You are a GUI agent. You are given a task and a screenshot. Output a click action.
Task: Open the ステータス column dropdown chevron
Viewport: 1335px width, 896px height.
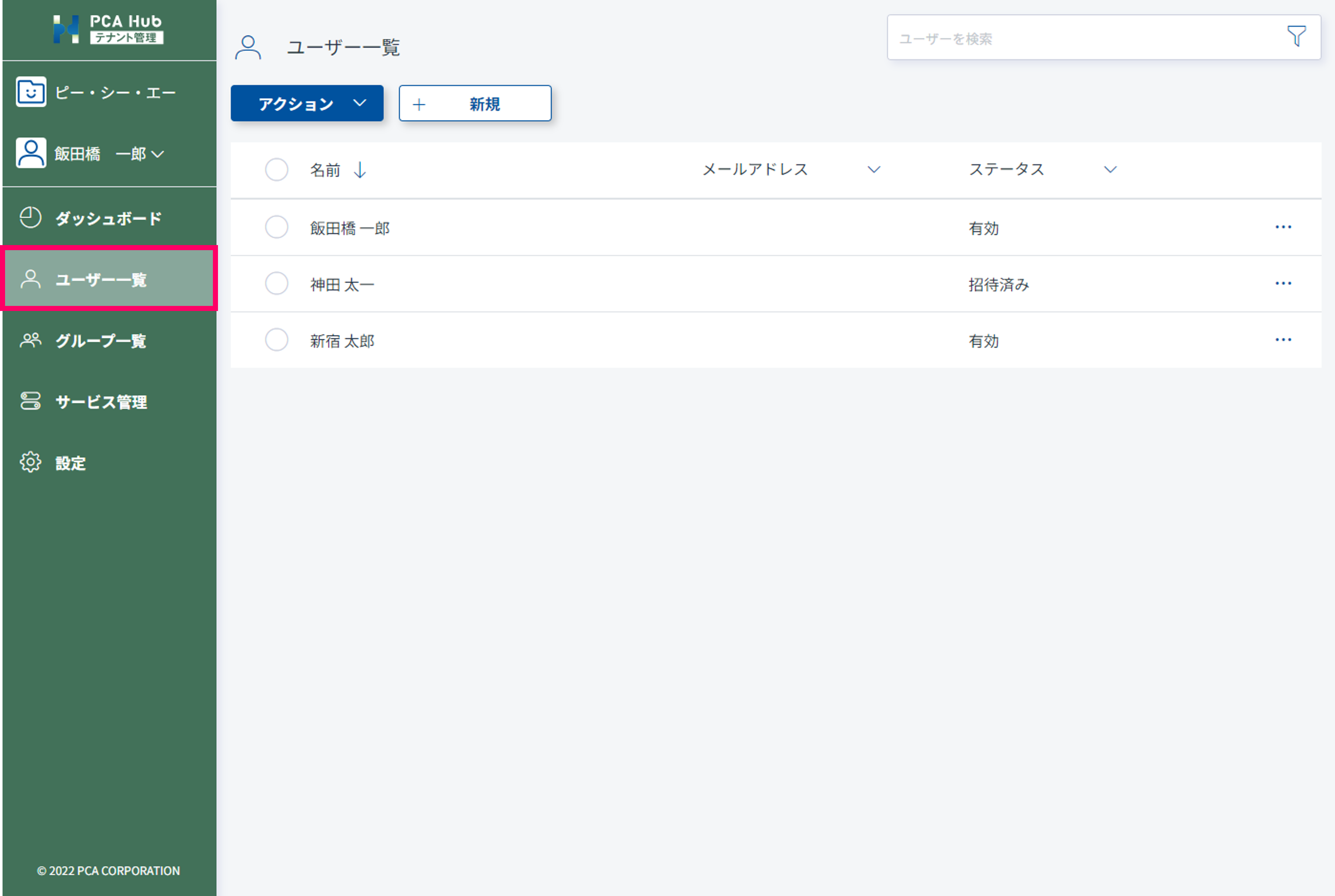click(1110, 170)
